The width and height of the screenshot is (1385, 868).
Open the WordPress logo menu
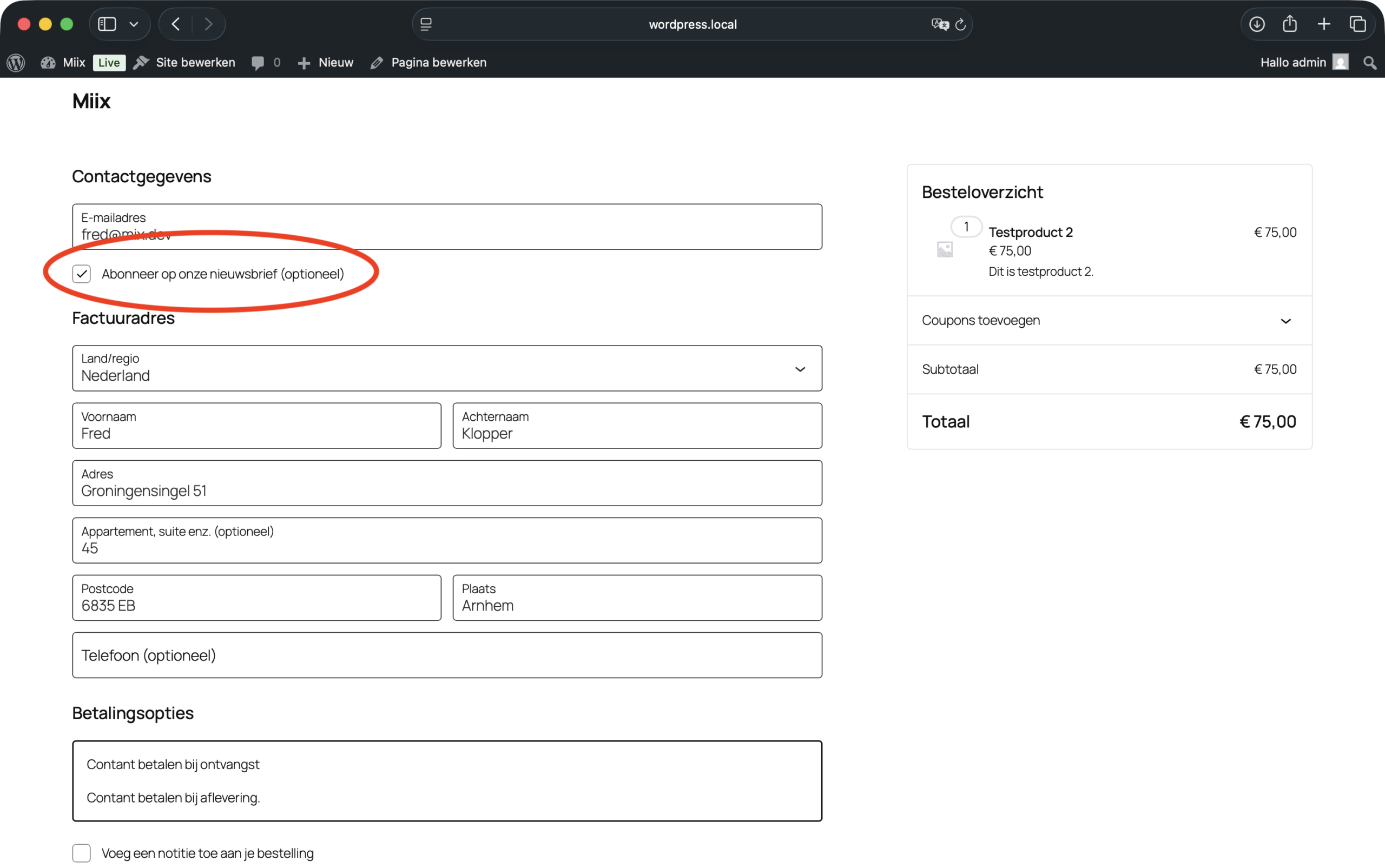pyautogui.click(x=16, y=62)
